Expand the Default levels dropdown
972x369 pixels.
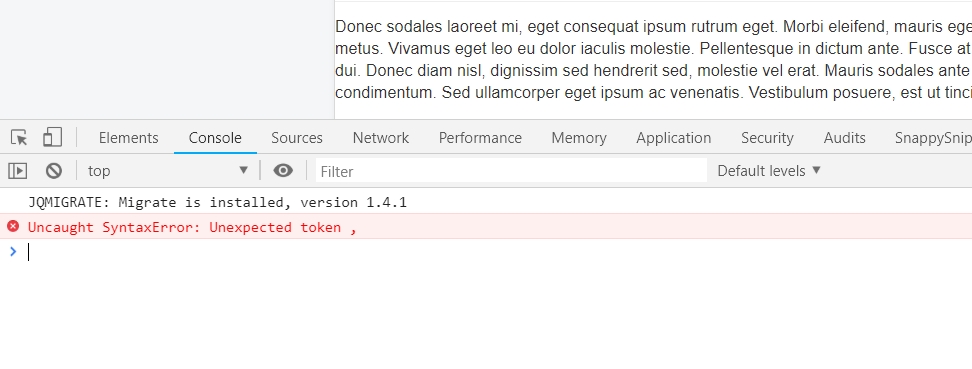(x=769, y=171)
